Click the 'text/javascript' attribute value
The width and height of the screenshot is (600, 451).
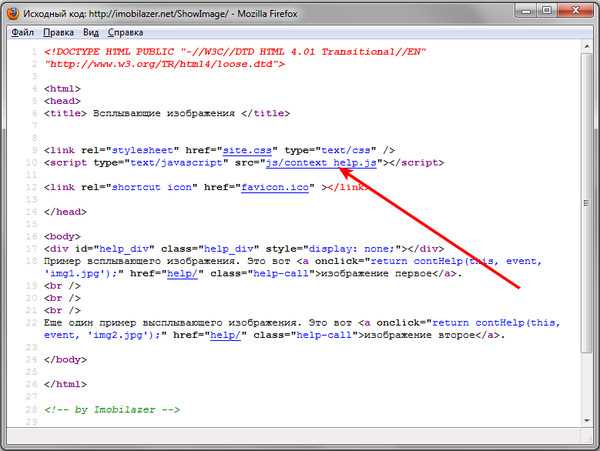click(176, 163)
